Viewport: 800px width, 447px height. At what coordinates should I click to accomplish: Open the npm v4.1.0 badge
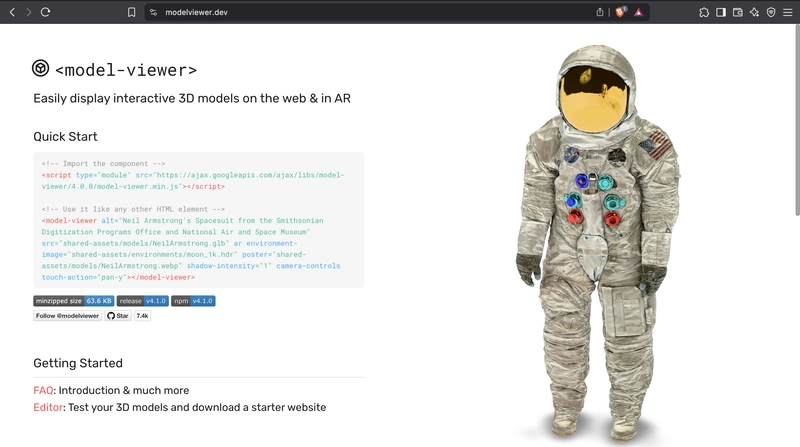tap(193, 301)
